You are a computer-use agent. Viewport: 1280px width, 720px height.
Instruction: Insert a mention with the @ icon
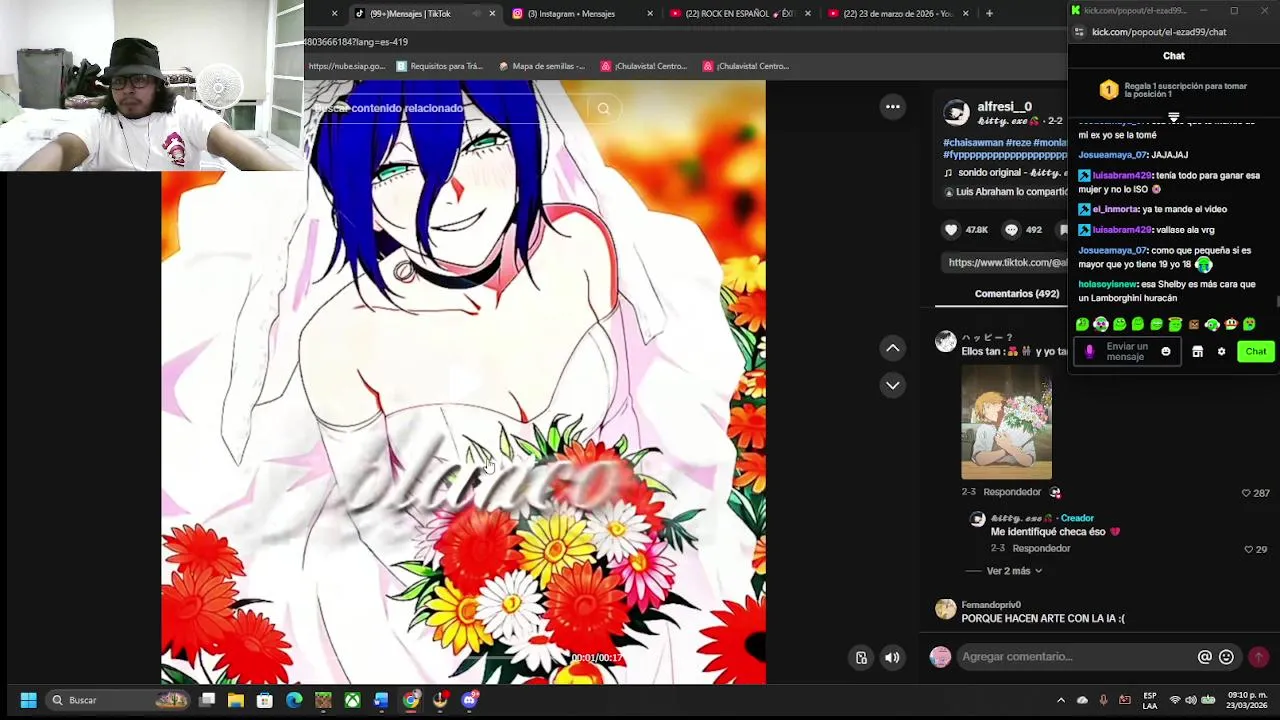click(1204, 657)
